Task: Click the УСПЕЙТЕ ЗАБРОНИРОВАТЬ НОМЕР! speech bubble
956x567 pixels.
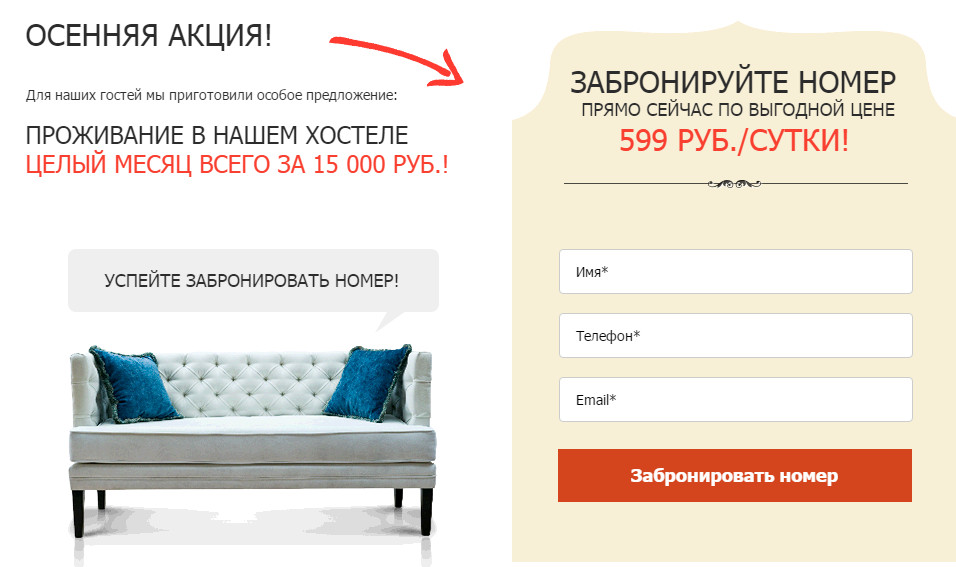Action: click(x=253, y=280)
